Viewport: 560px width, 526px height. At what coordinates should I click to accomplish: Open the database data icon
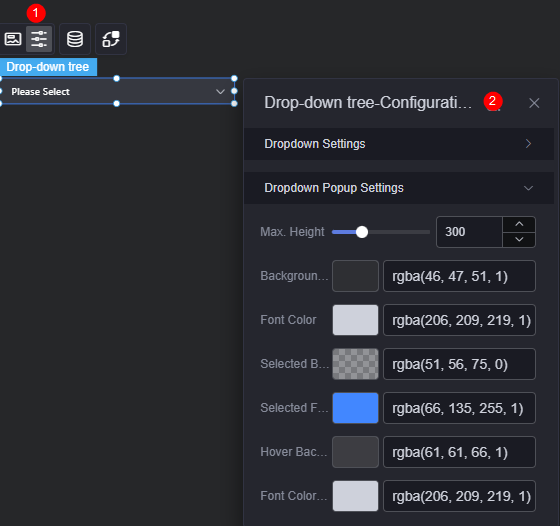[75, 39]
